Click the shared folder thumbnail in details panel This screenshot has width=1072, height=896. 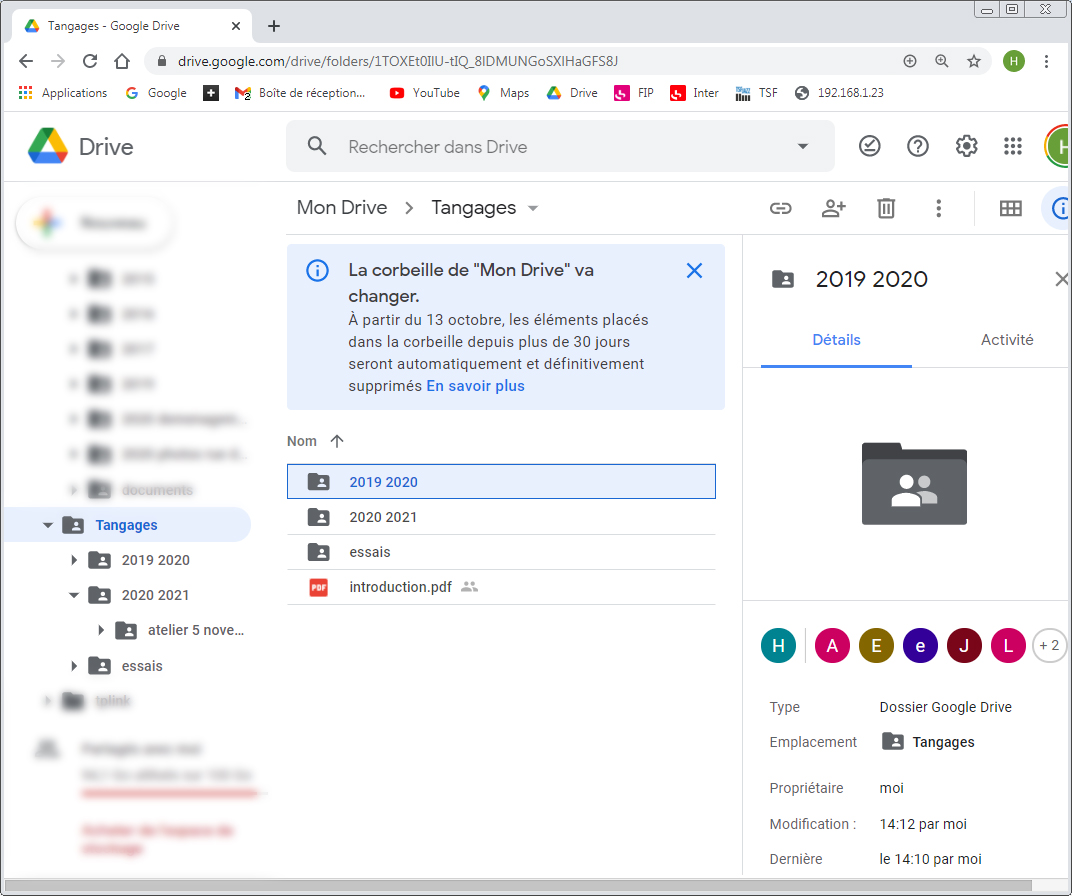(x=914, y=484)
